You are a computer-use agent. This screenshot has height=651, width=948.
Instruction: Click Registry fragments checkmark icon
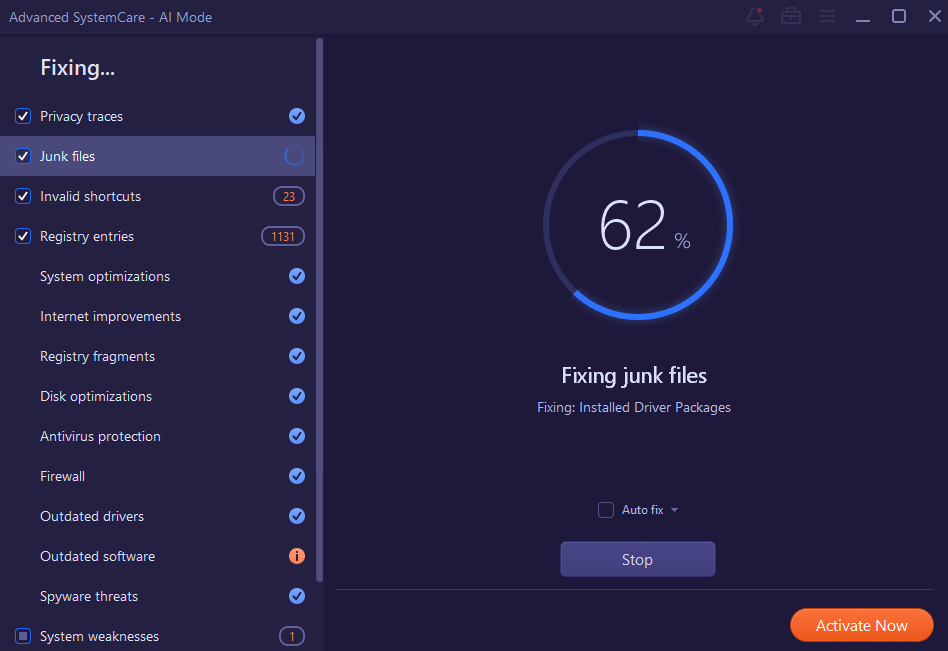click(x=296, y=356)
